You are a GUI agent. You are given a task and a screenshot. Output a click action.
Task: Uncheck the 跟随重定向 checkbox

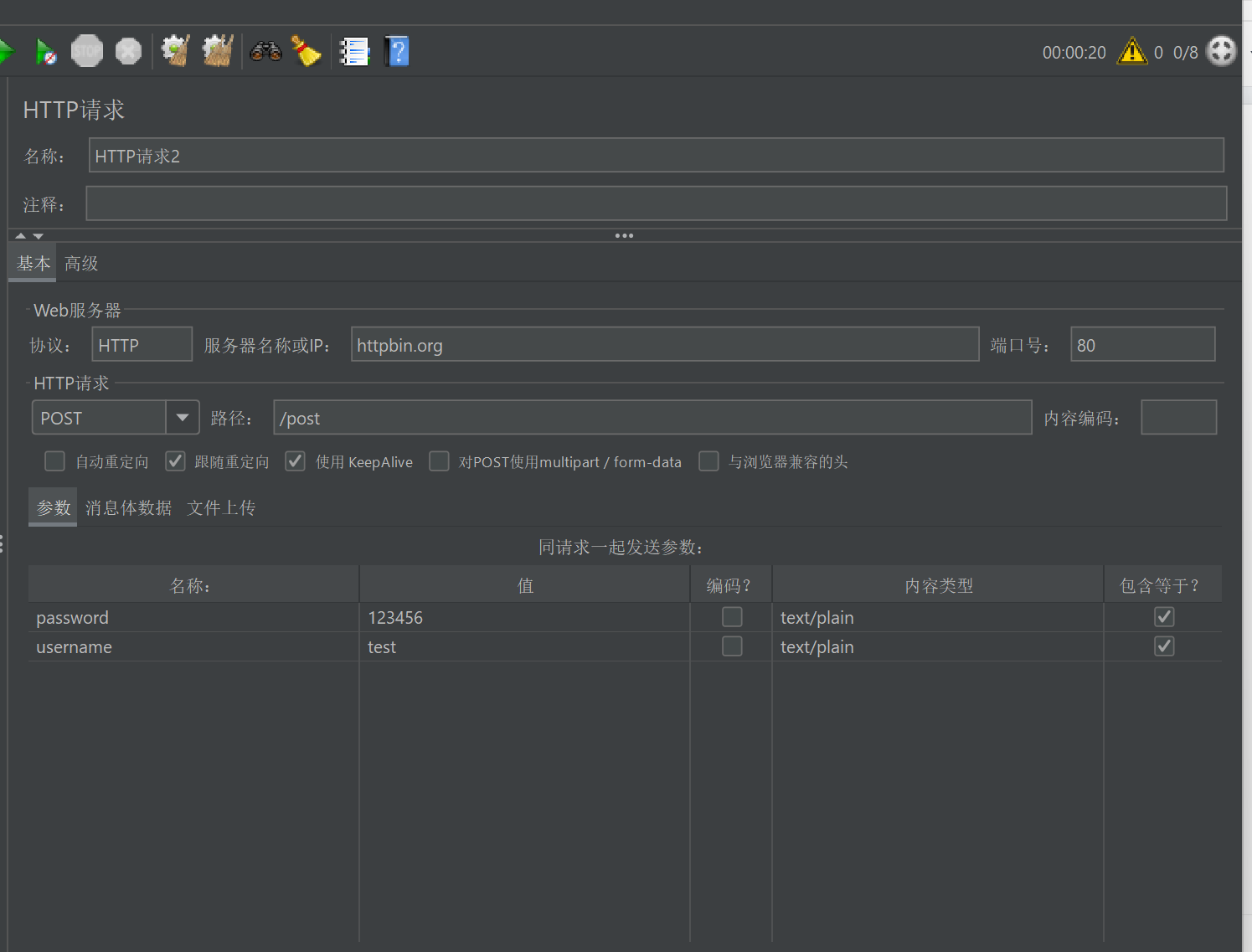coord(175,461)
